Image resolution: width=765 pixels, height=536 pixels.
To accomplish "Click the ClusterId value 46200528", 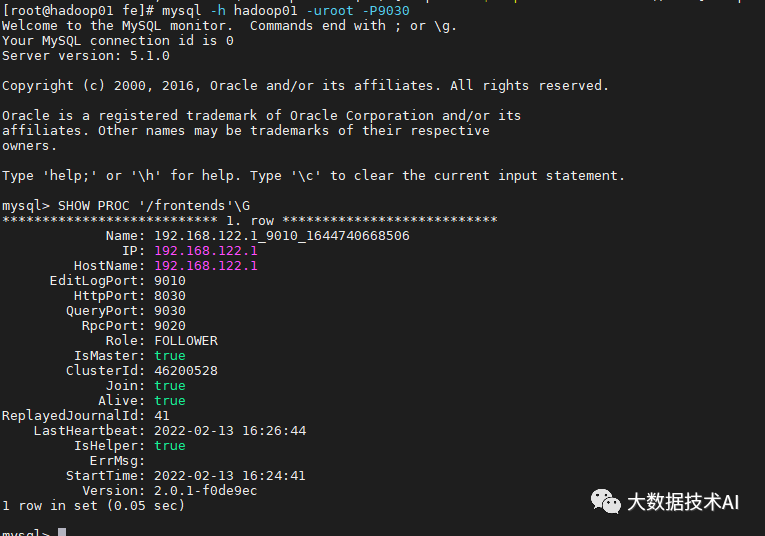I will pos(185,371).
